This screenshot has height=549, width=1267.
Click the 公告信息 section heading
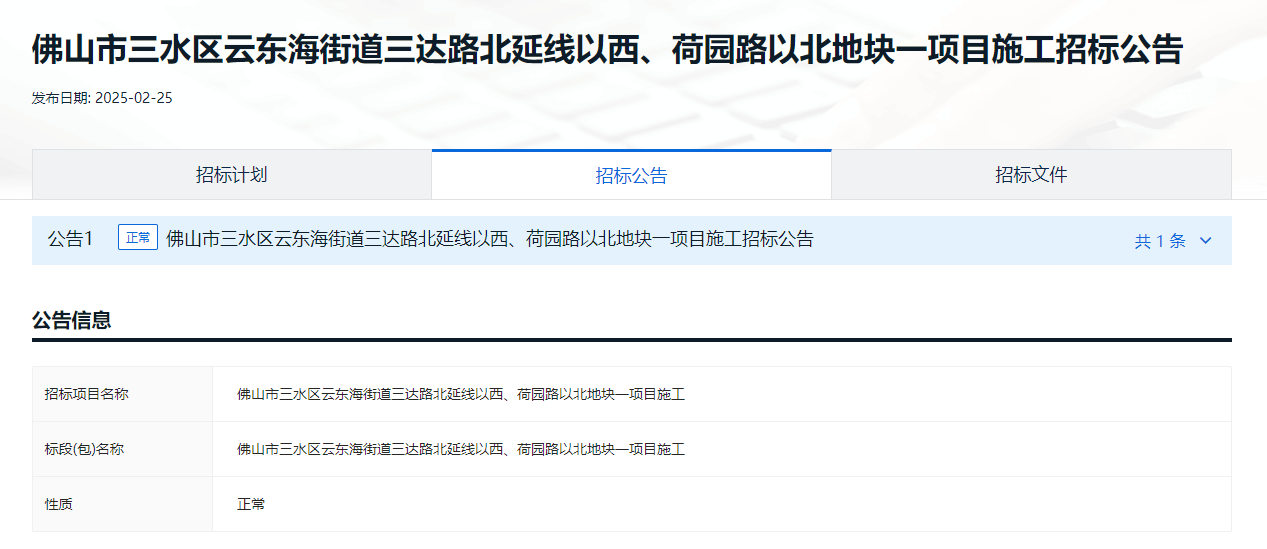tap(71, 320)
